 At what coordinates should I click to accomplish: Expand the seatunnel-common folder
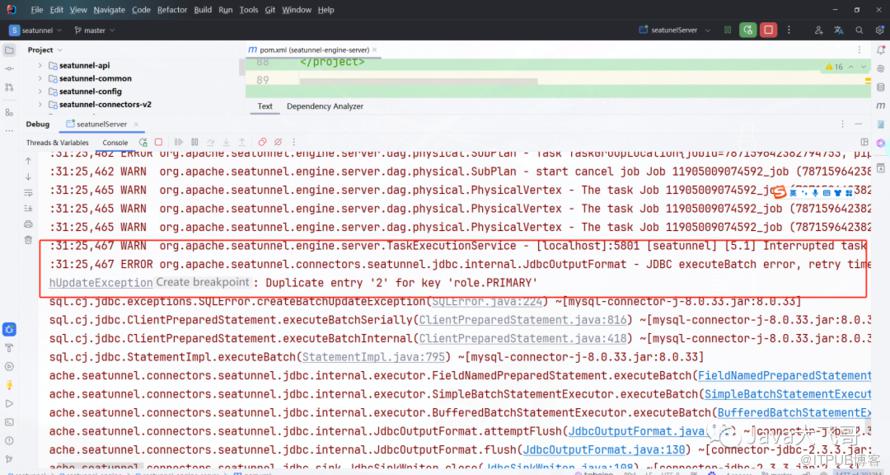point(40,78)
